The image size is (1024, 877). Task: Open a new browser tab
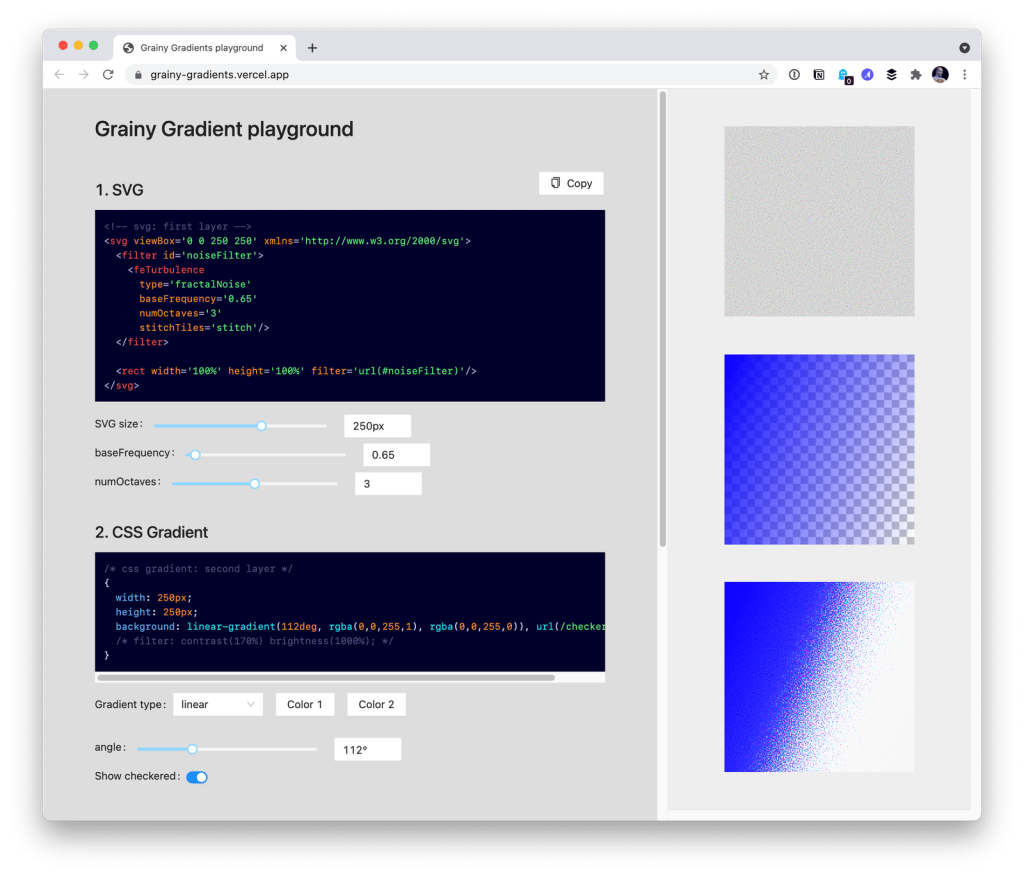click(x=312, y=48)
